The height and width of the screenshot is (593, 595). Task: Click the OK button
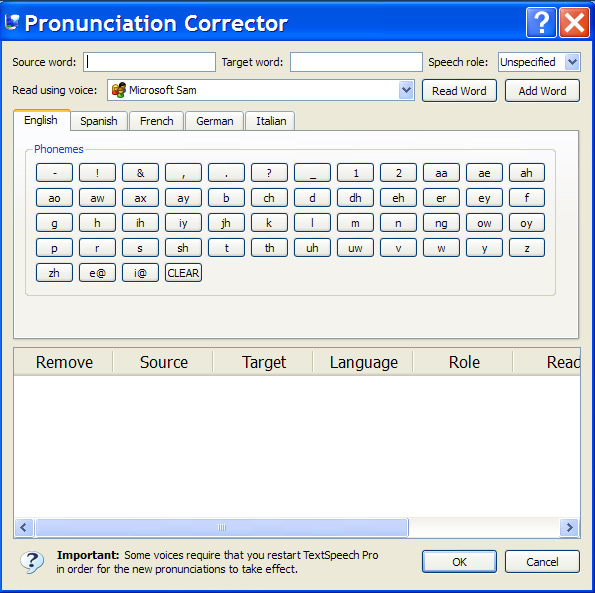point(459,562)
